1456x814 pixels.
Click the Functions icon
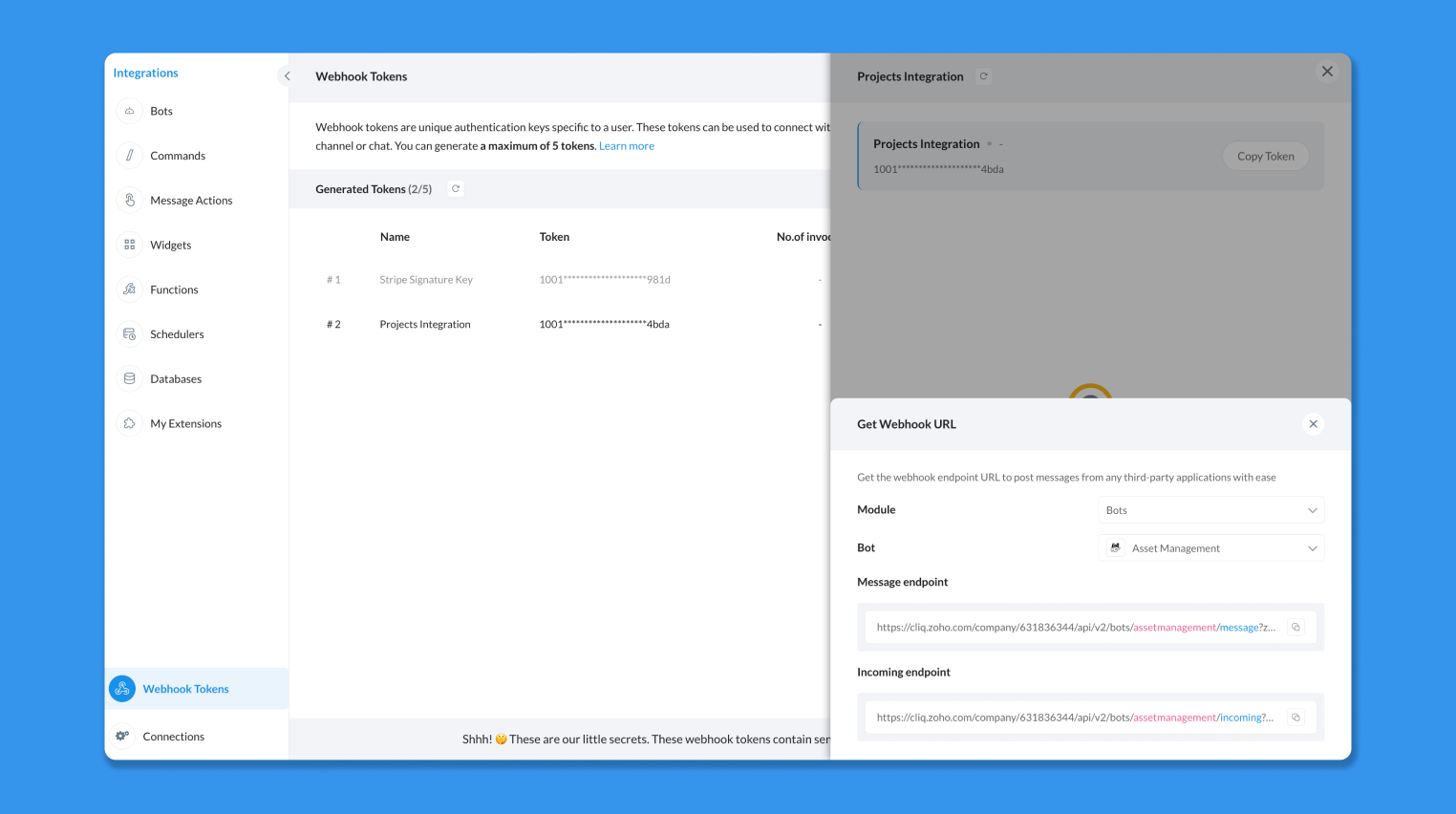(x=130, y=289)
